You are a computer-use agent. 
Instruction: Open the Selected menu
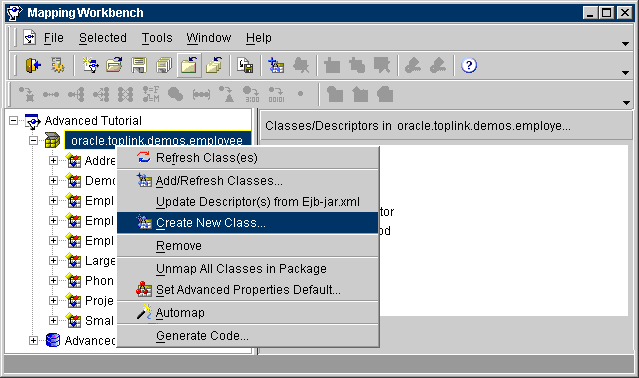click(x=103, y=38)
